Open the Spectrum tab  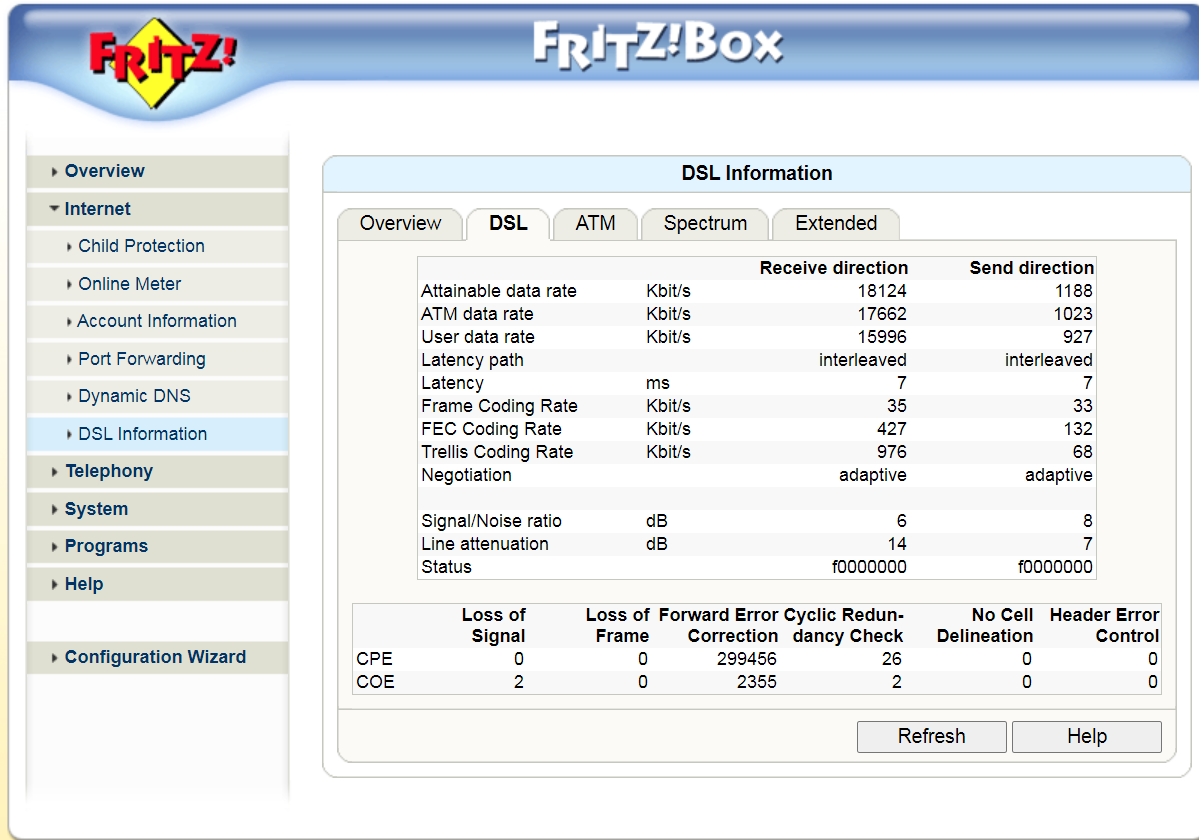coord(705,224)
